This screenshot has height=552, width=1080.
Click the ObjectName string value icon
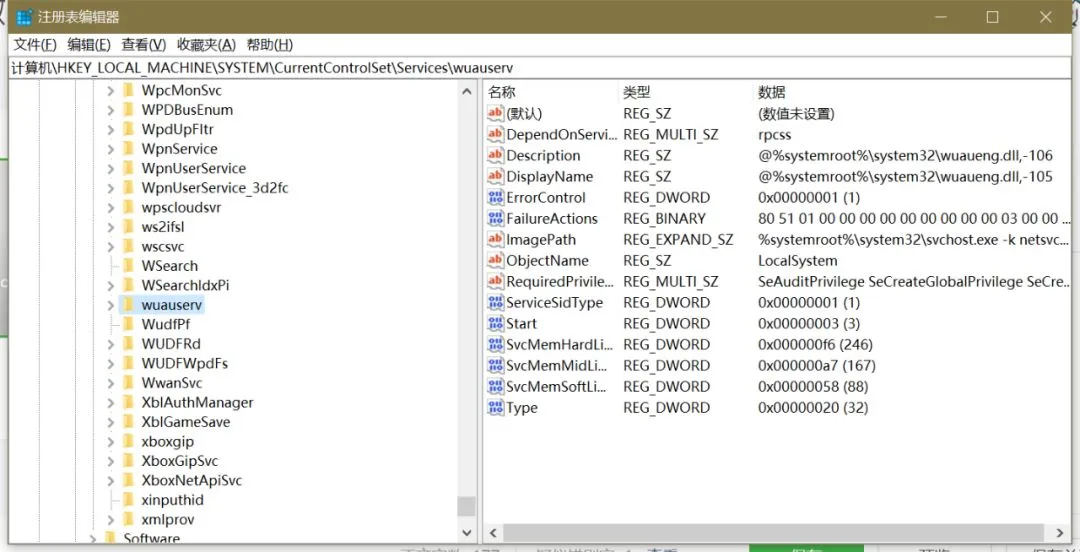(495, 260)
